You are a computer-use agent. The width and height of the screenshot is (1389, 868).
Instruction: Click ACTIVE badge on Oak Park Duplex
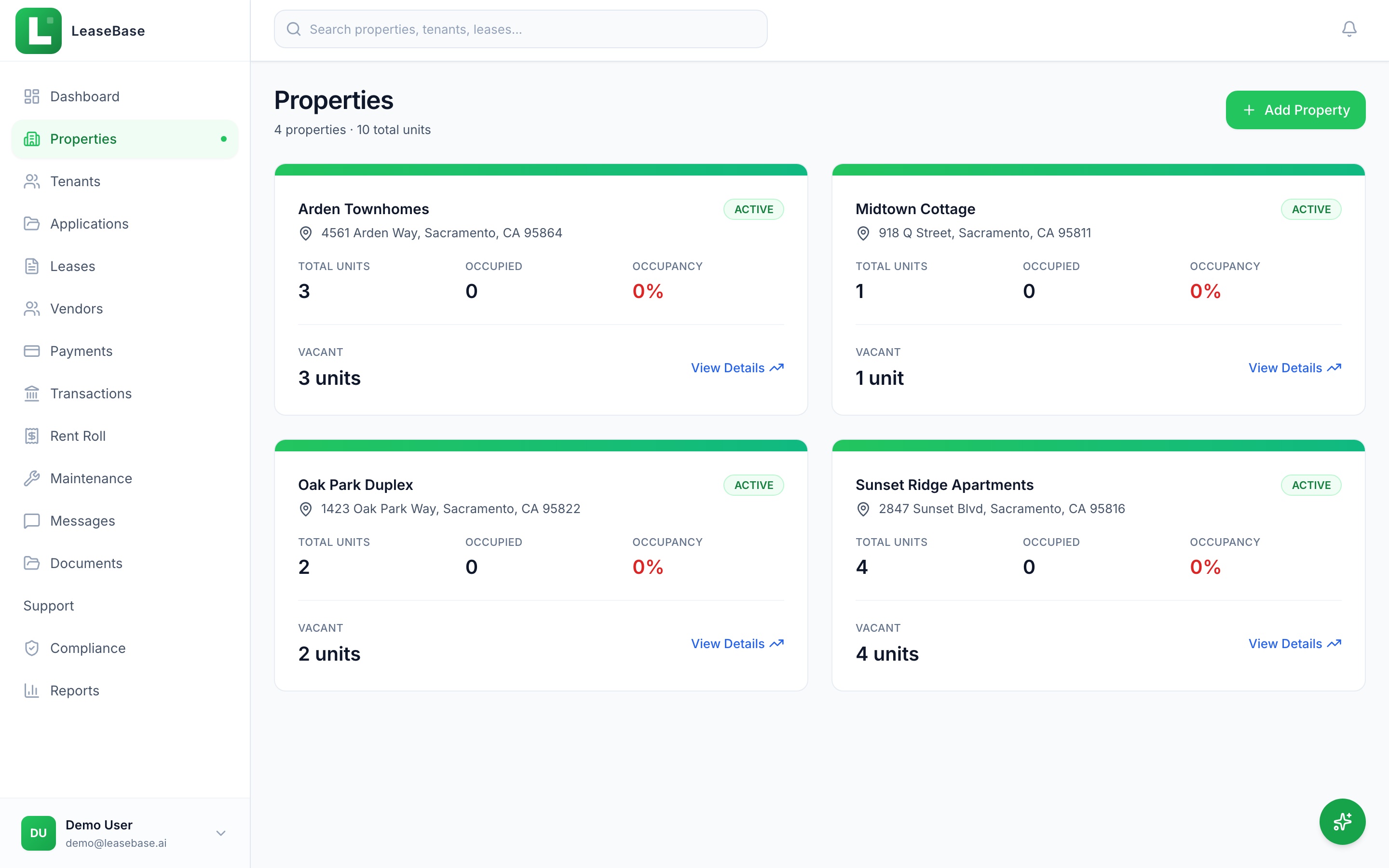click(x=754, y=485)
